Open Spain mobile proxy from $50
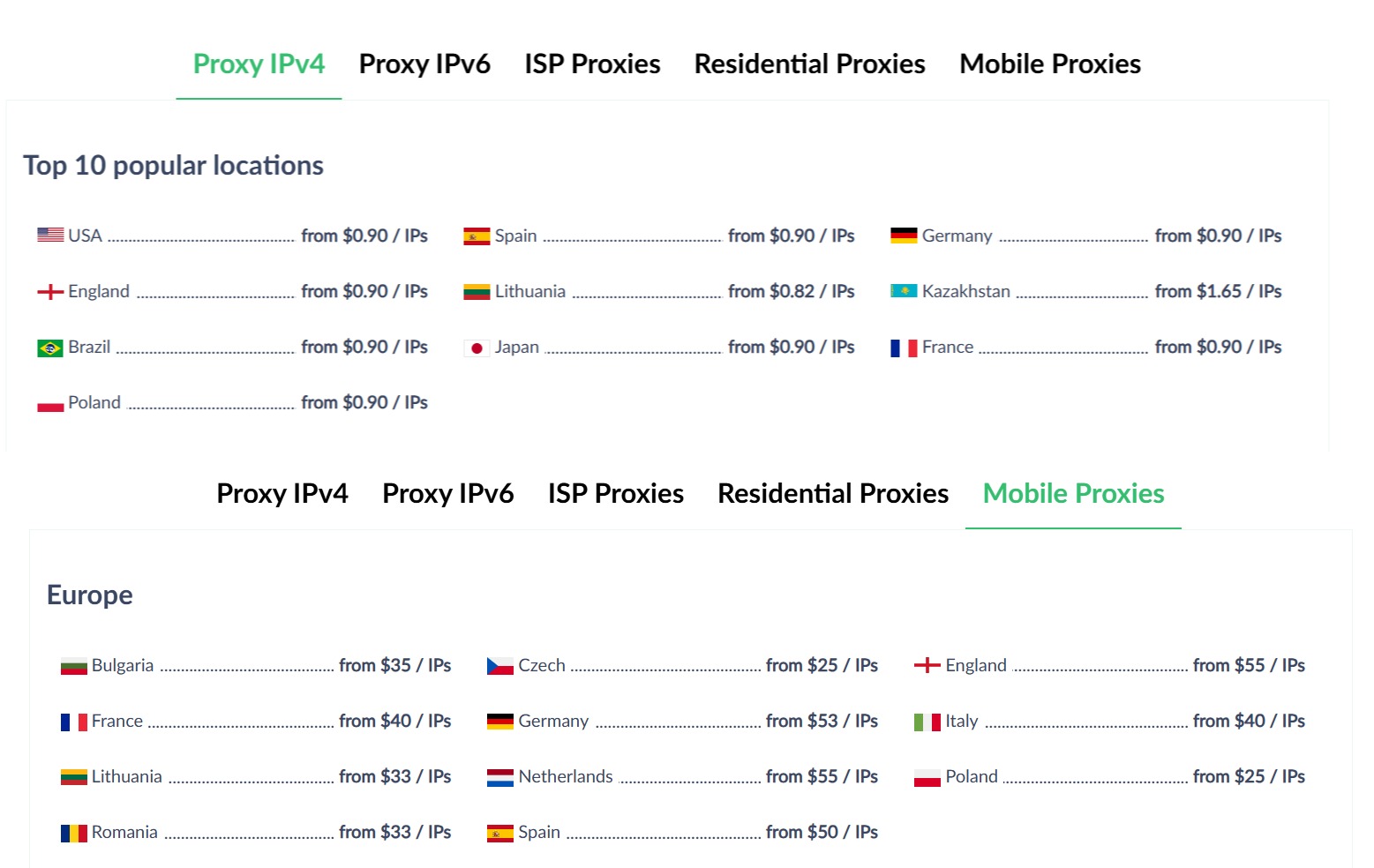 point(683,832)
